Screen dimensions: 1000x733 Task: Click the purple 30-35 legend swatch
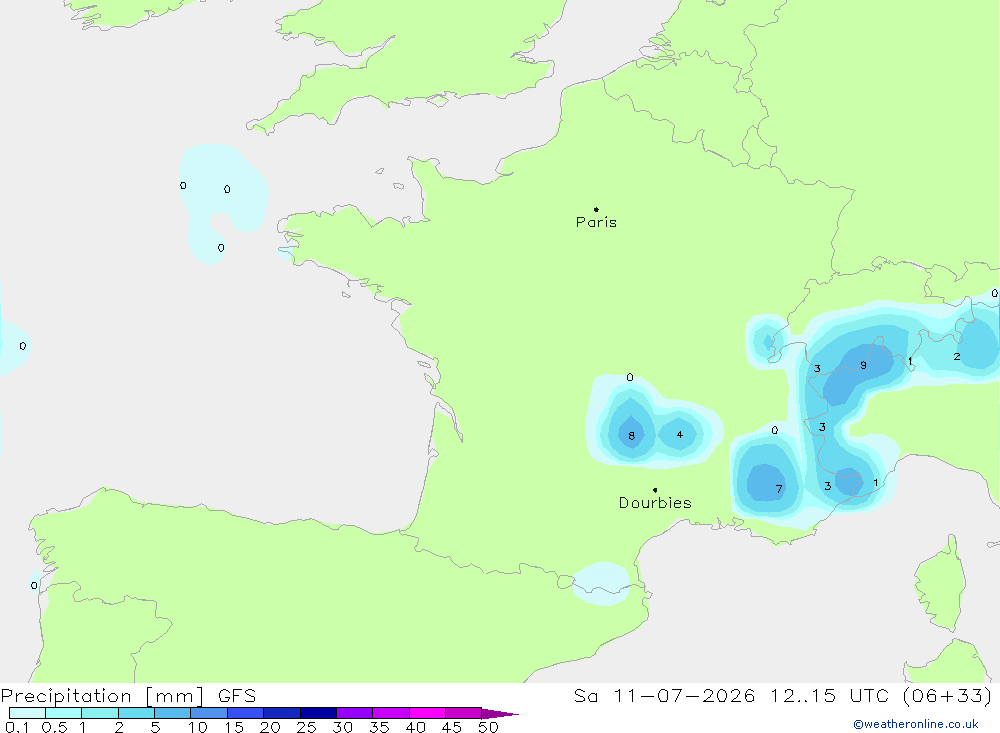coord(354,713)
